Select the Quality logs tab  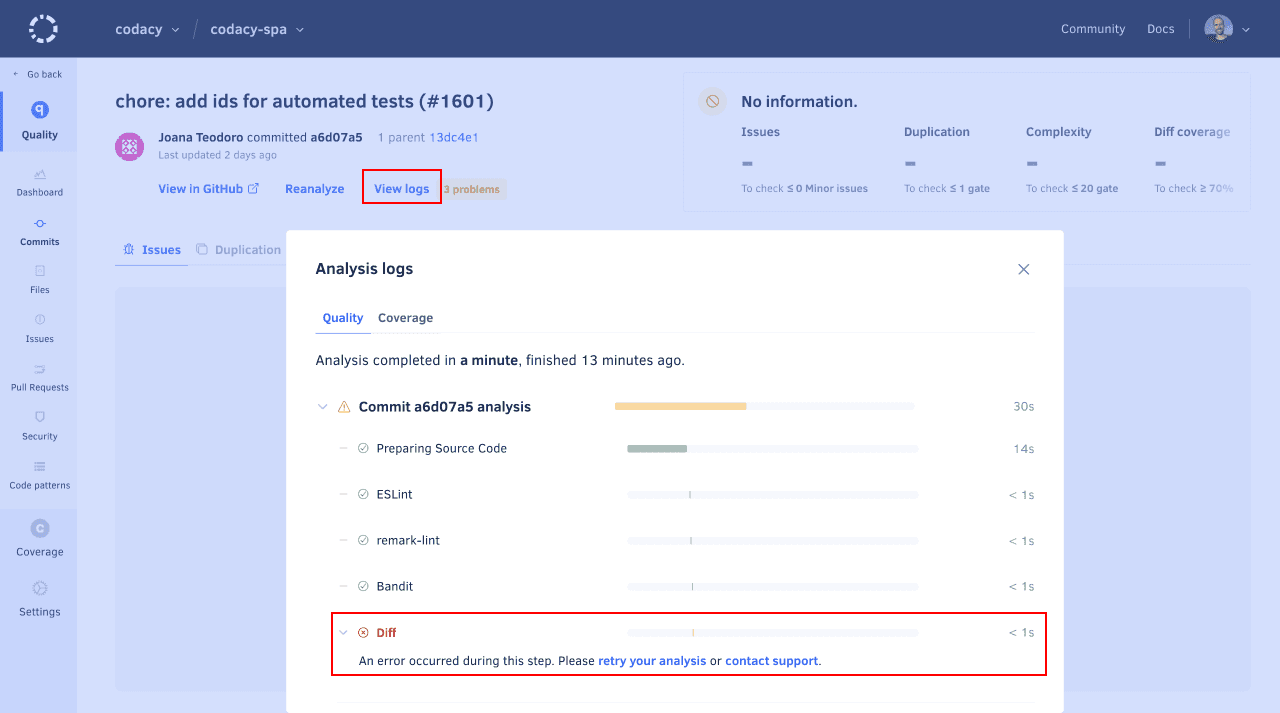tap(342, 318)
